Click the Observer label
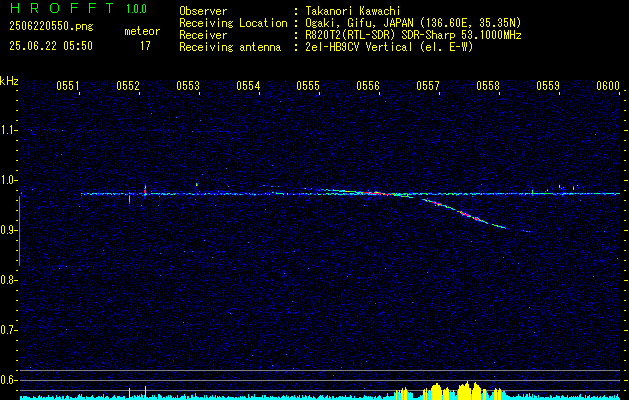Image resolution: width=629 pixels, height=400 pixels. click(x=203, y=11)
